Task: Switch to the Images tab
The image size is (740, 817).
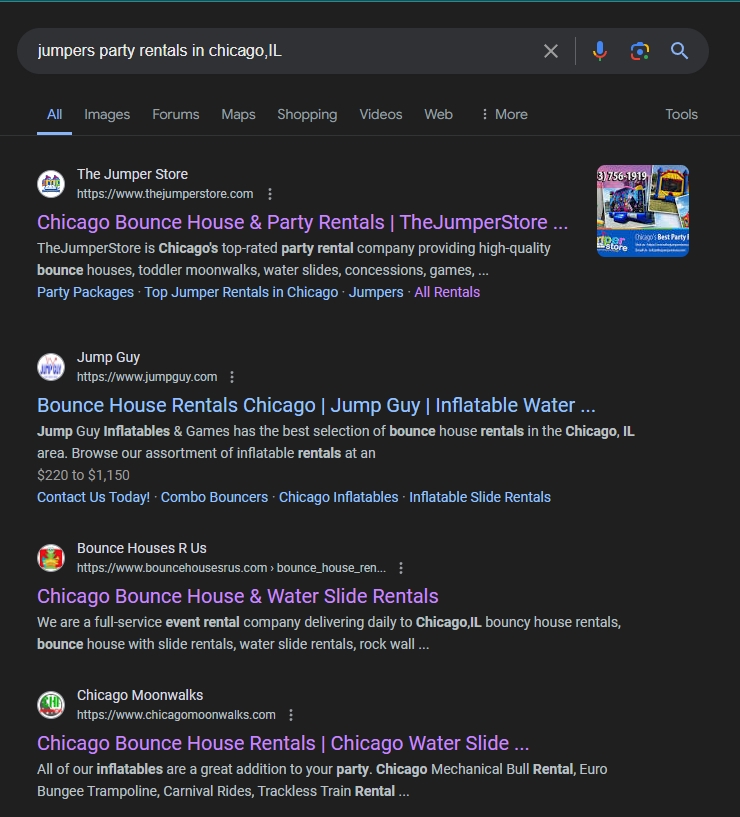Action: (107, 115)
